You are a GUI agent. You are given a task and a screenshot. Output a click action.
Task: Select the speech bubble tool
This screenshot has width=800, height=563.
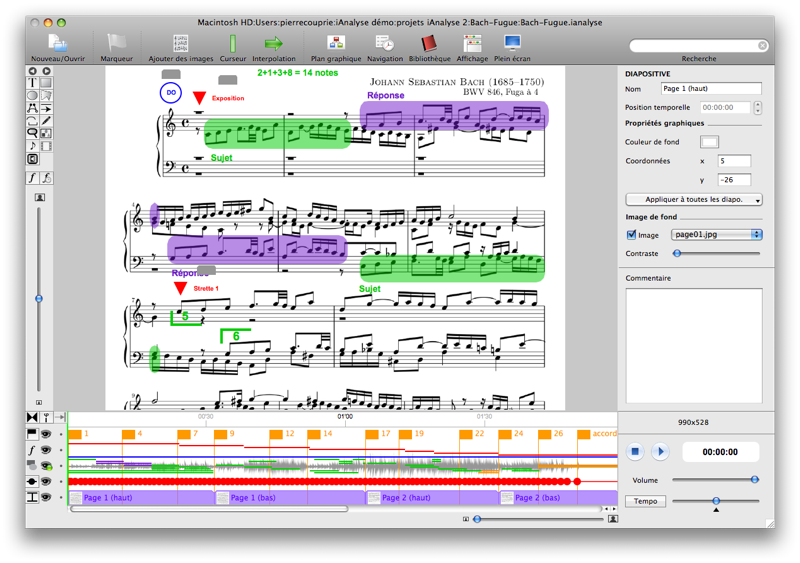coord(32,133)
